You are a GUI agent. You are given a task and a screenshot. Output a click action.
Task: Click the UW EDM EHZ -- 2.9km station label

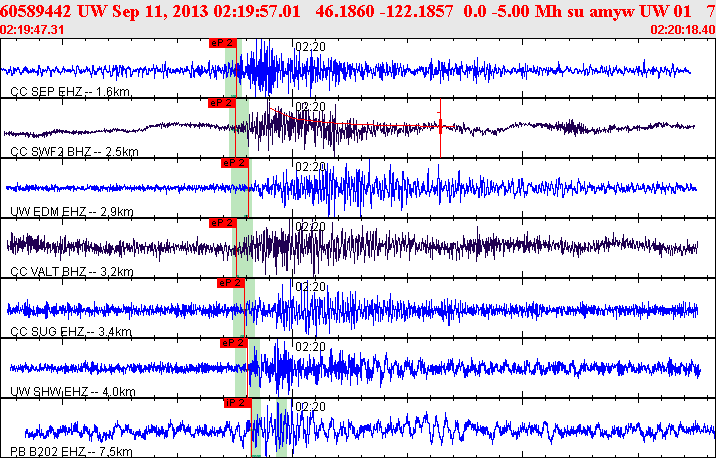[72, 211]
